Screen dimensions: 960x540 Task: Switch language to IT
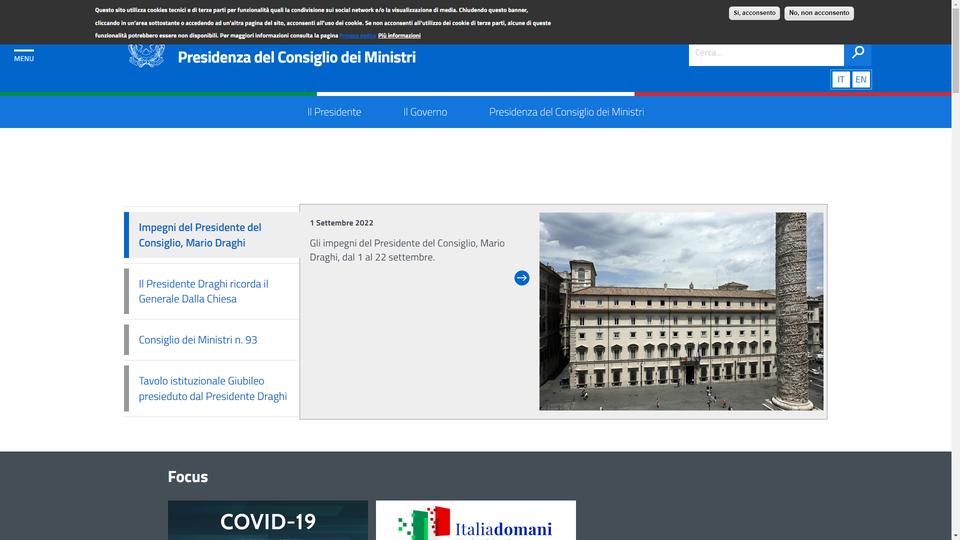tap(841, 80)
